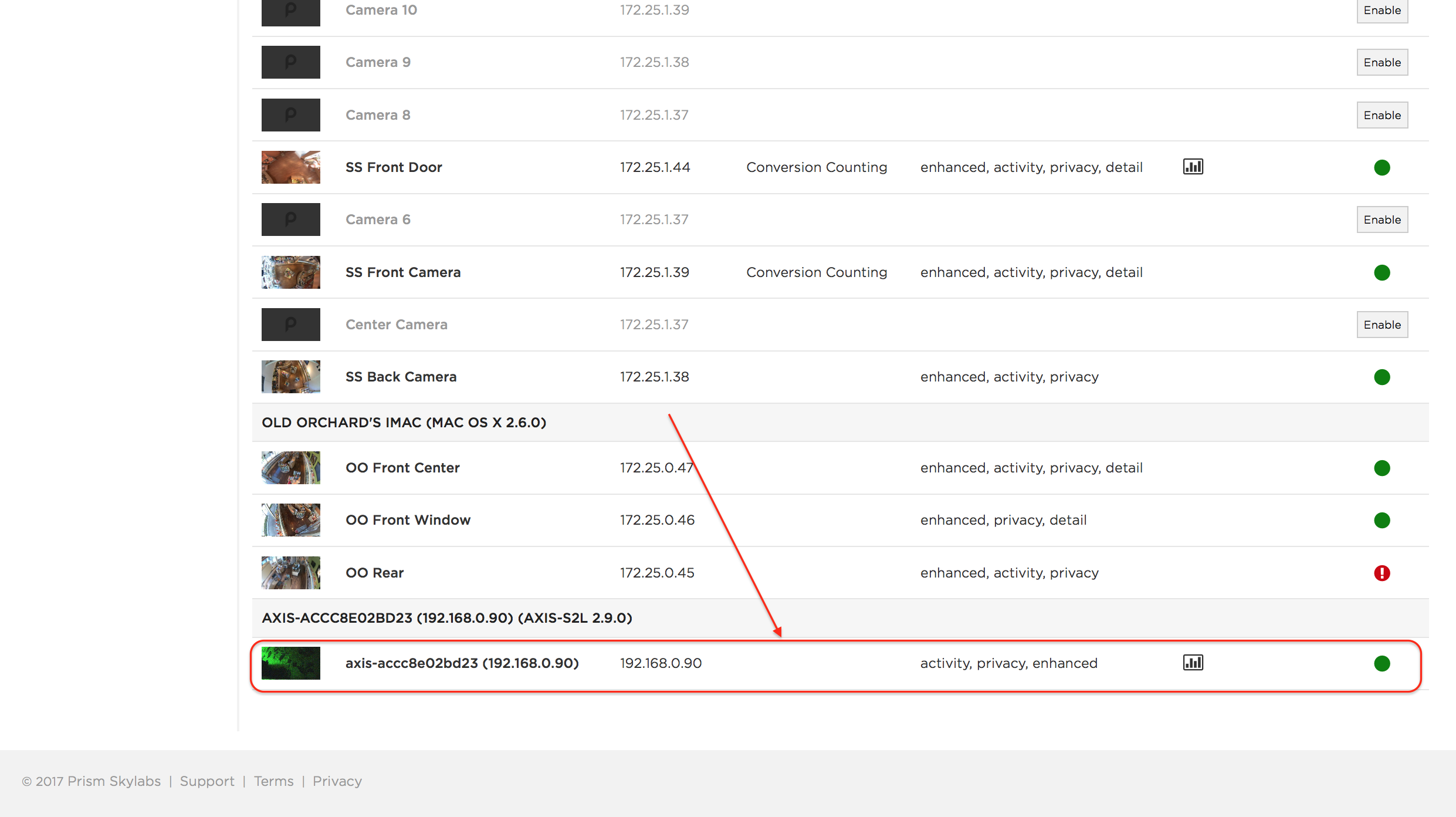Select the OO Front Window name
This screenshot has height=817, width=1456.
408,520
